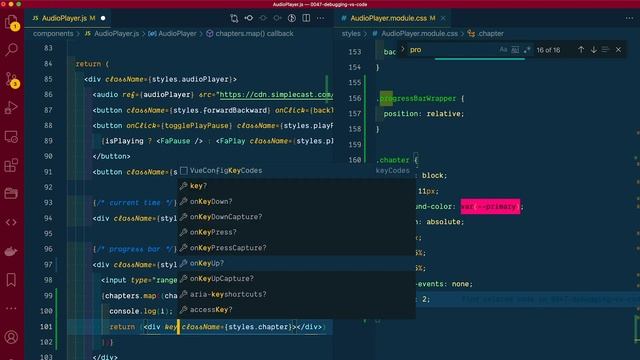Close the AudioPlayer.module.css tab
Viewport: 640px width, 360px height.
click(x=443, y=18)
